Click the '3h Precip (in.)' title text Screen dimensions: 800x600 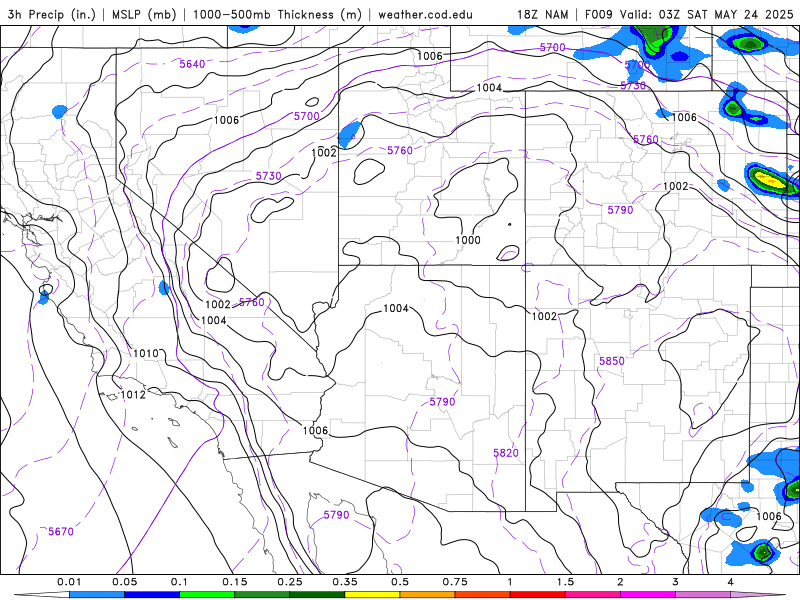(52, 14)
